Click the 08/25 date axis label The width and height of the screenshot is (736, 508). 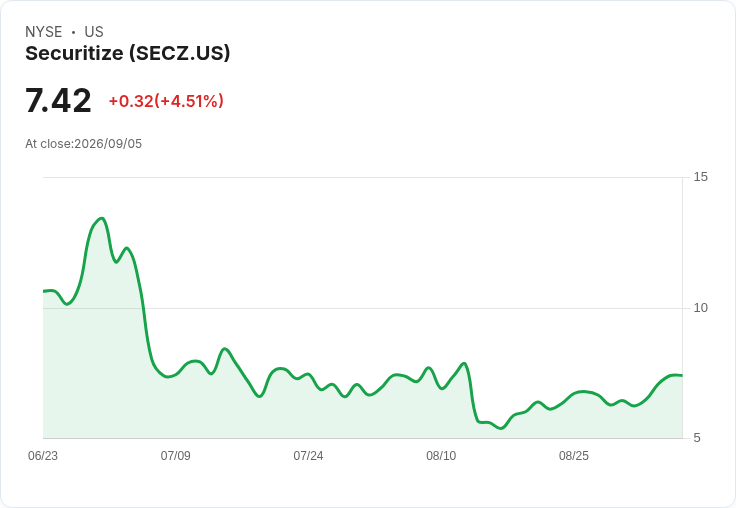coord(574,456)
